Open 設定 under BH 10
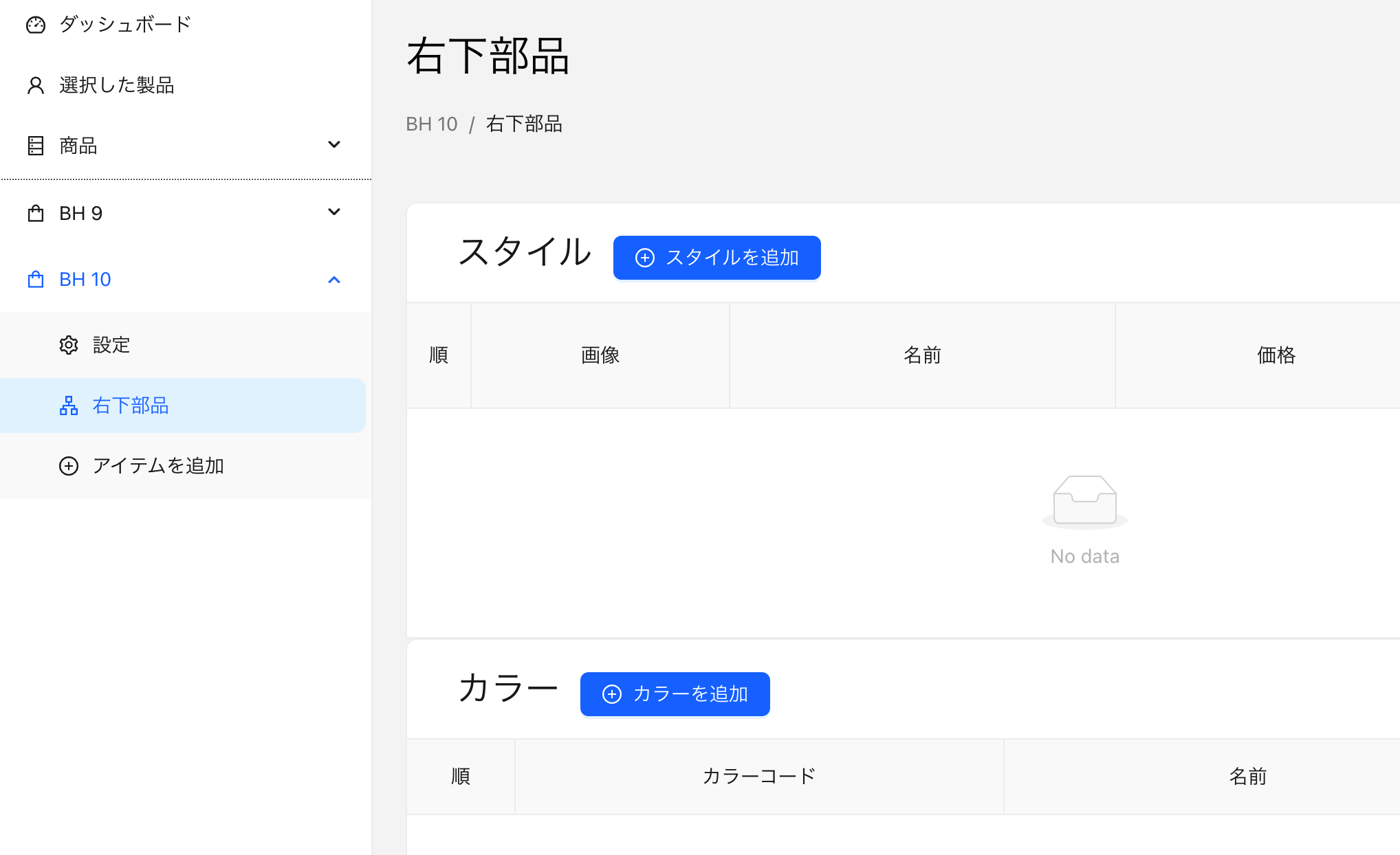 111,345
